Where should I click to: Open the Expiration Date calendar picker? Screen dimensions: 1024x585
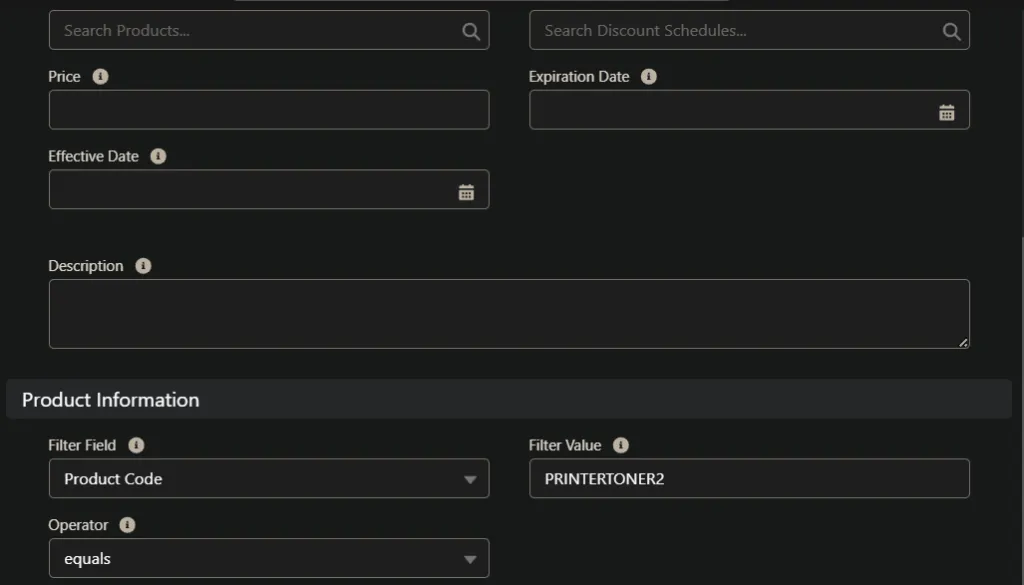point(946,112)
